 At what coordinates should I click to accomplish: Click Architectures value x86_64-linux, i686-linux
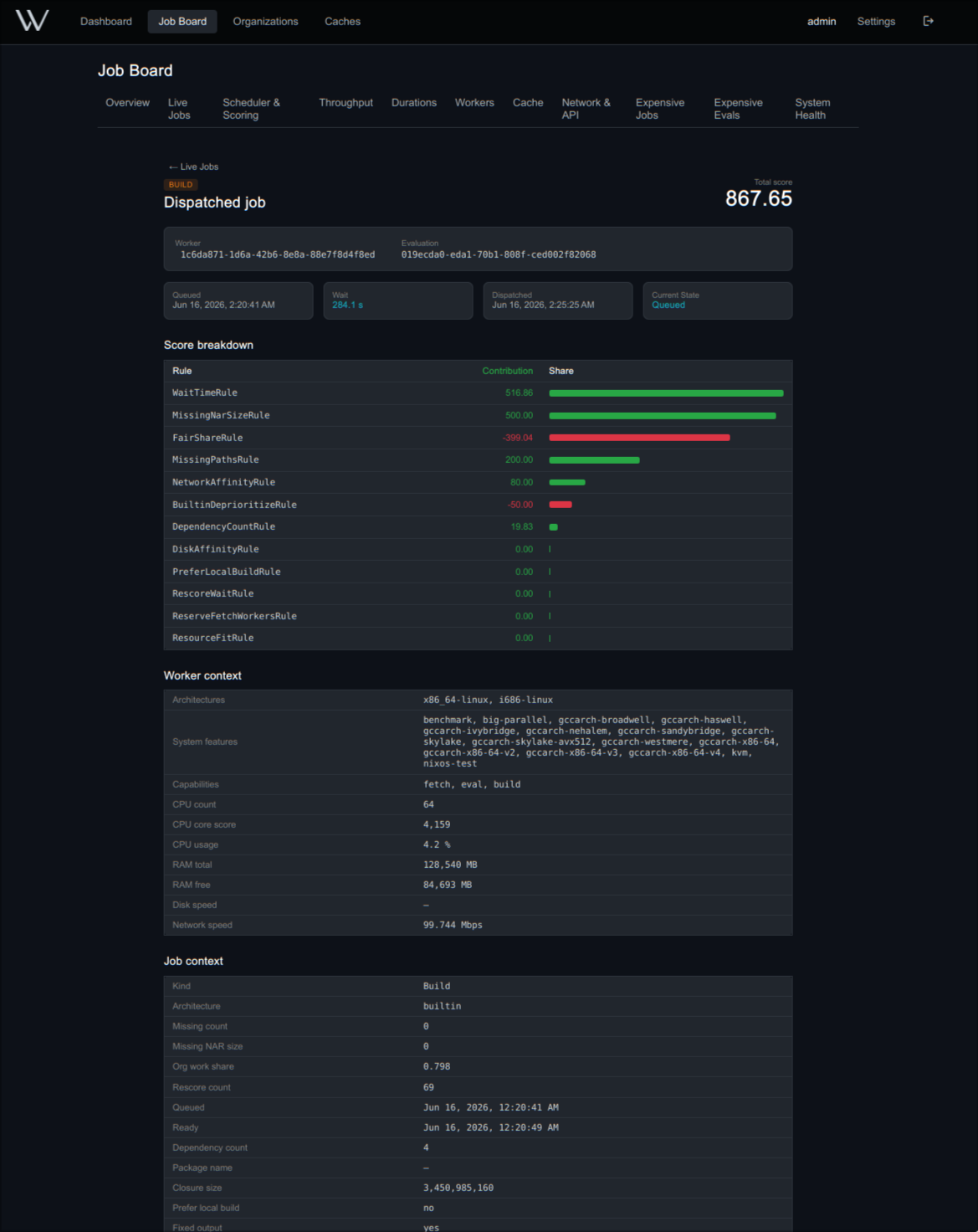[x=488, y=700]
